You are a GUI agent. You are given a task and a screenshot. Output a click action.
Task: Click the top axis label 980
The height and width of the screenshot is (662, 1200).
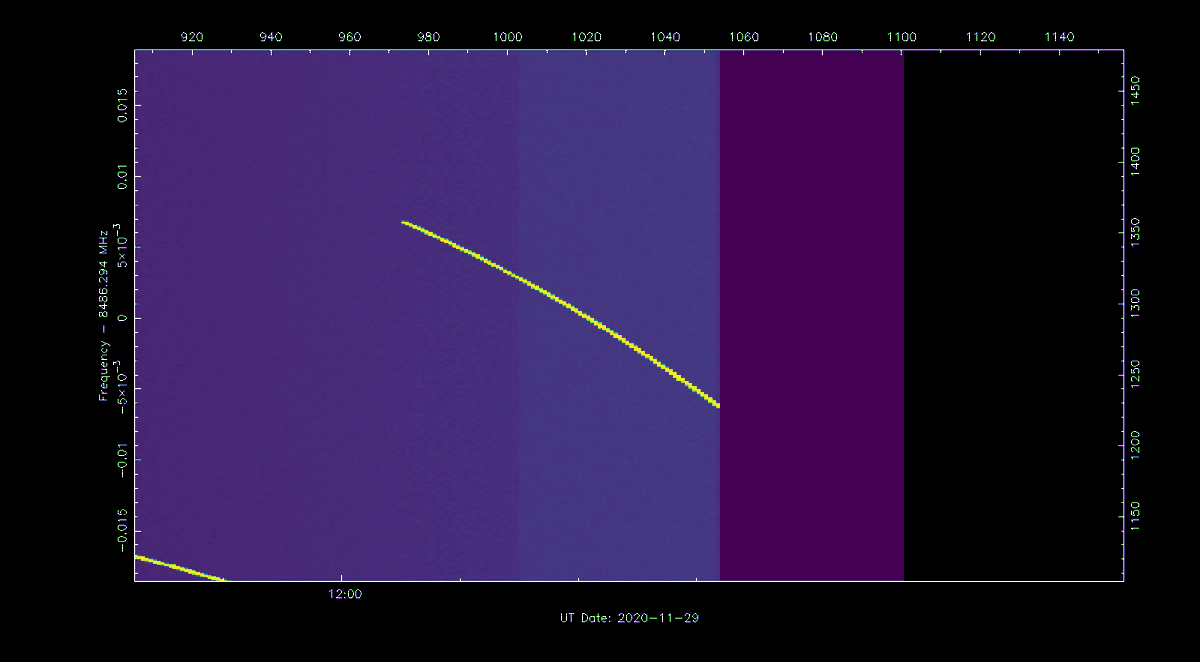click(x=429, y=37)
